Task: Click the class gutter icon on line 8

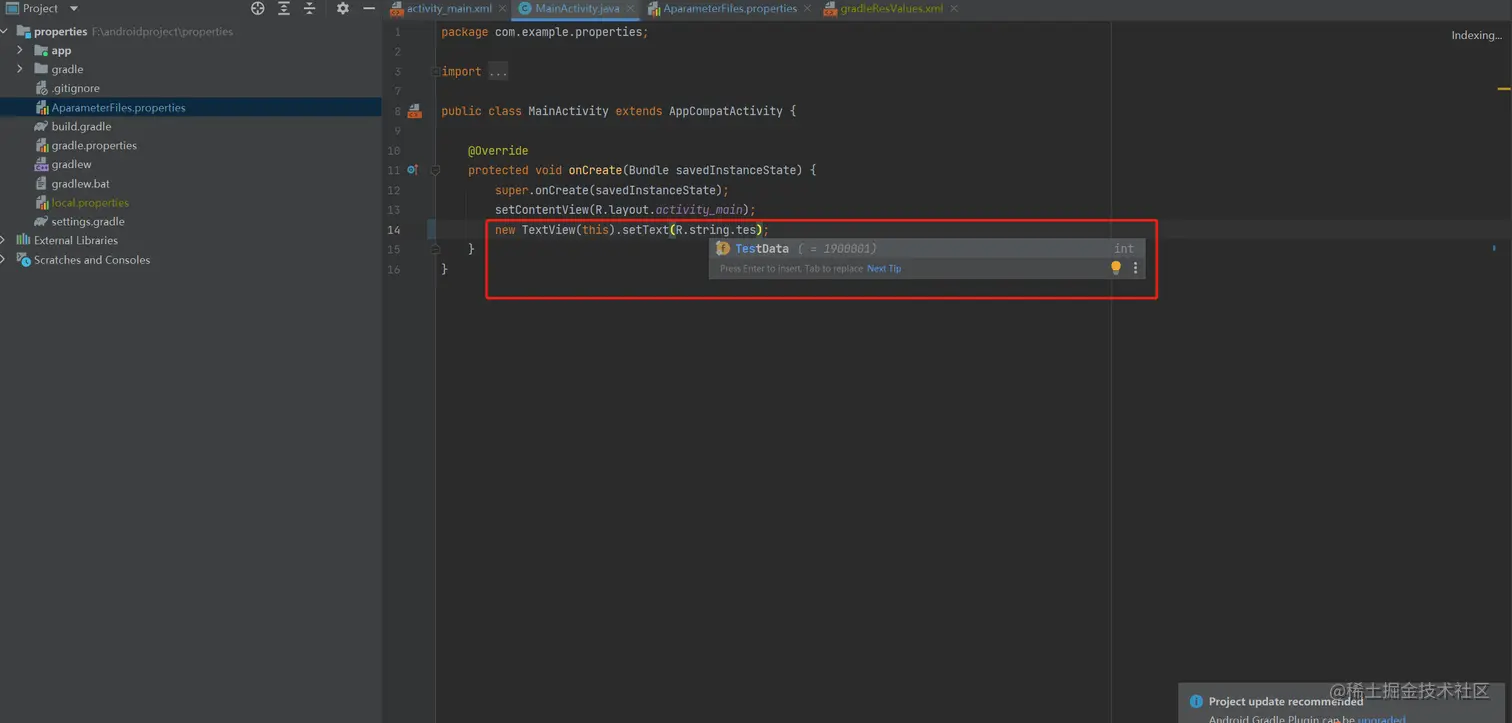Action: 415,111
